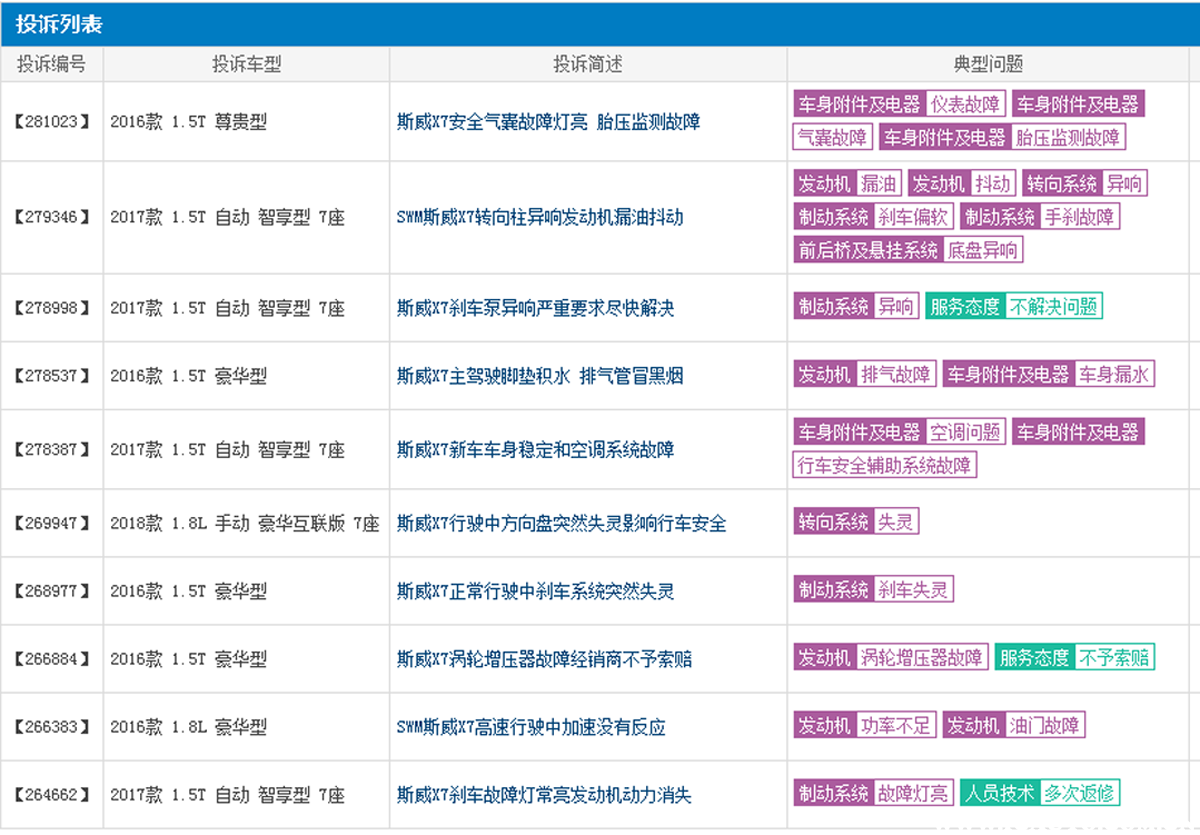Select the 气囊故障 issue tag

coord(832,137)
